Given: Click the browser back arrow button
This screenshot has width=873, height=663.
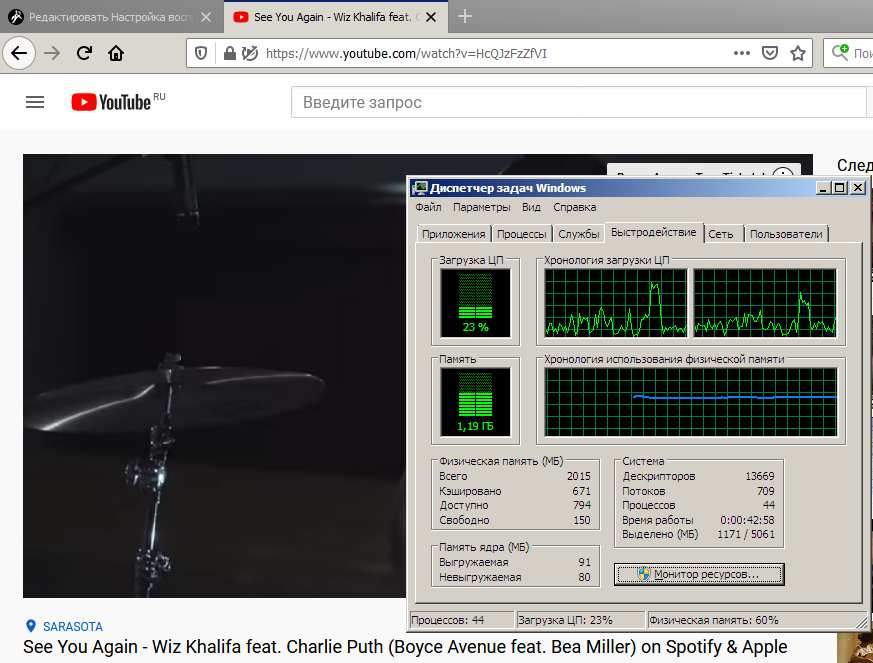Looking at the screenshot, I should pyautogui.click(x=19, y=53).
